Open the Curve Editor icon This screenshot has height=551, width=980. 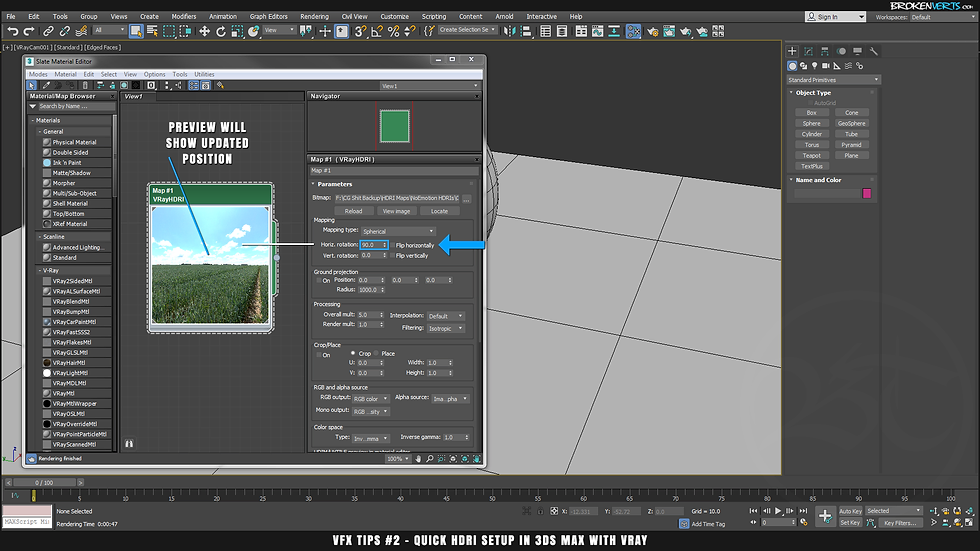(x=598, y=31)
